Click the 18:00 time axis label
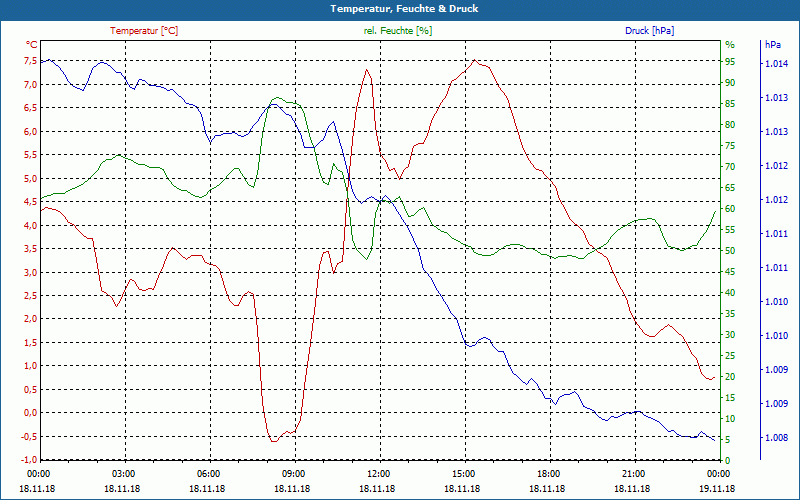This screenshot has height=500, width=800. (548, 473)
